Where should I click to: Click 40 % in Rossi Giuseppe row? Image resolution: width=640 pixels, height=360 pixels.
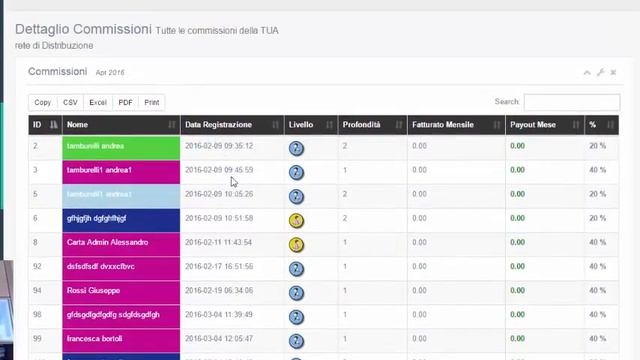pos(598,290)
